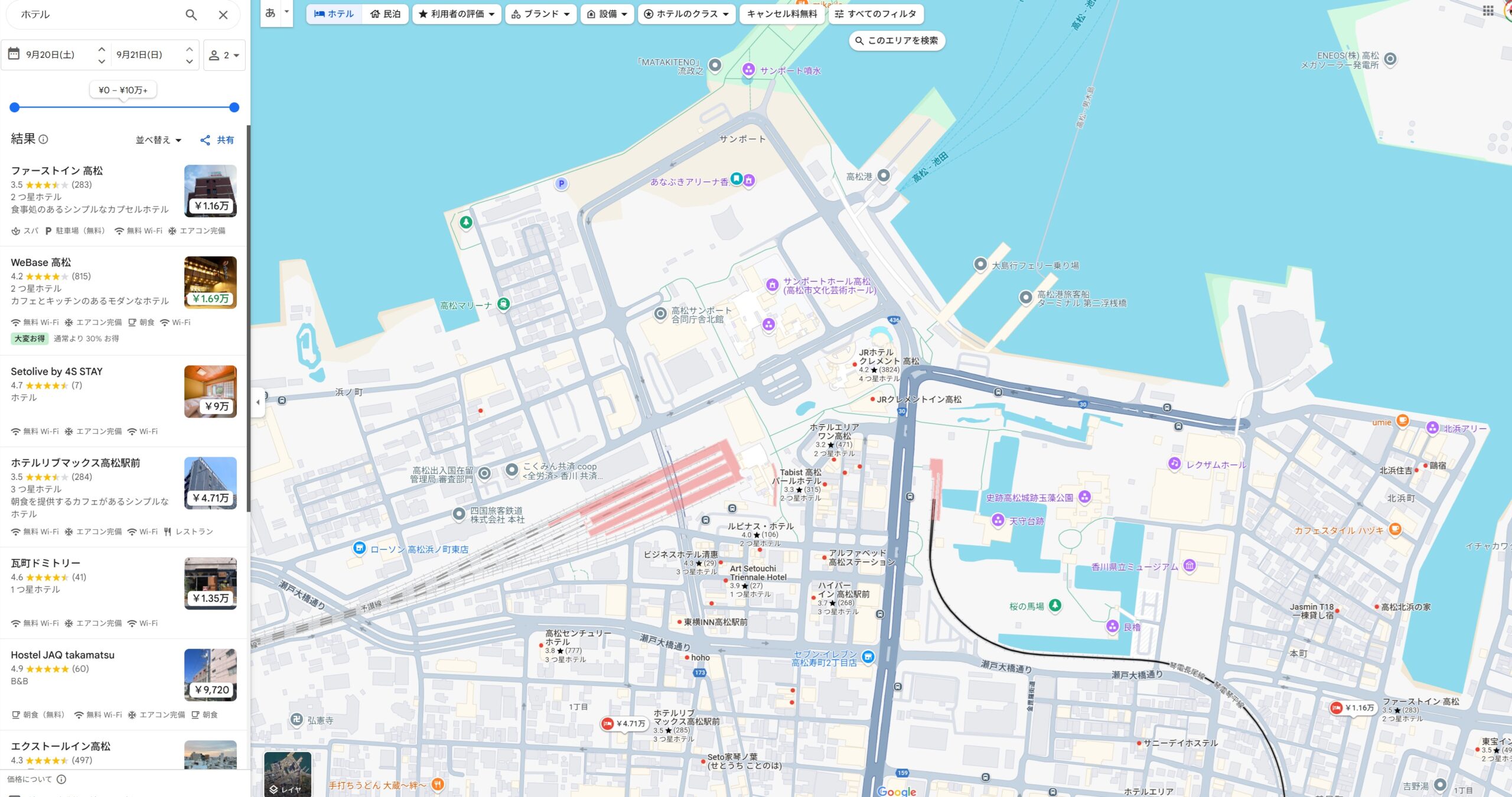
Task: Click このエリアを検索 button
Action: [897, 40]
